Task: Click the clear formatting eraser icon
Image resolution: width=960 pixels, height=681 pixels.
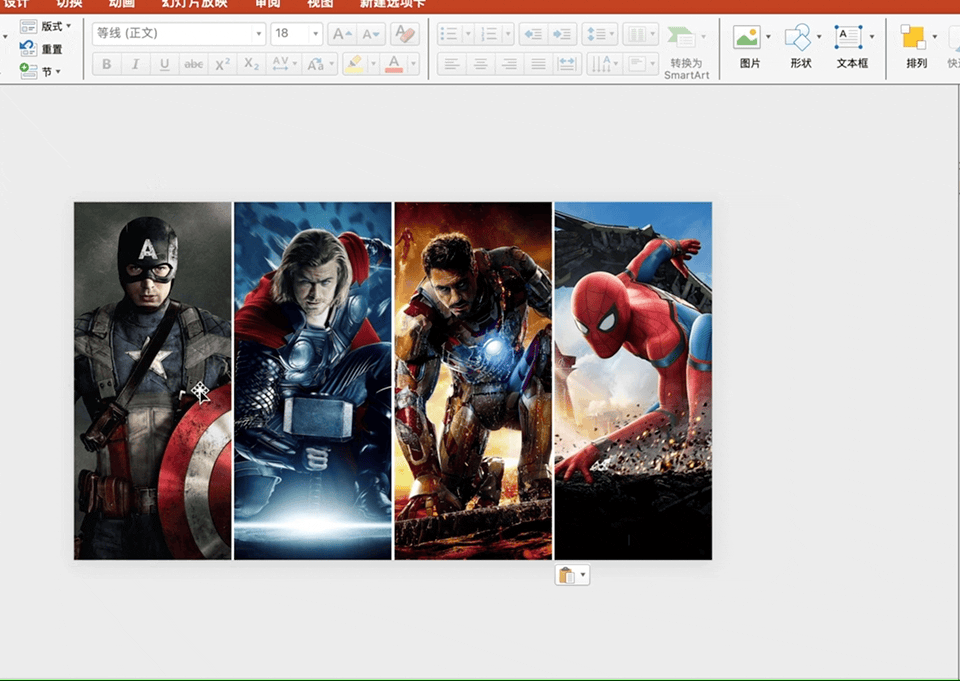Action: coord(404,34)
